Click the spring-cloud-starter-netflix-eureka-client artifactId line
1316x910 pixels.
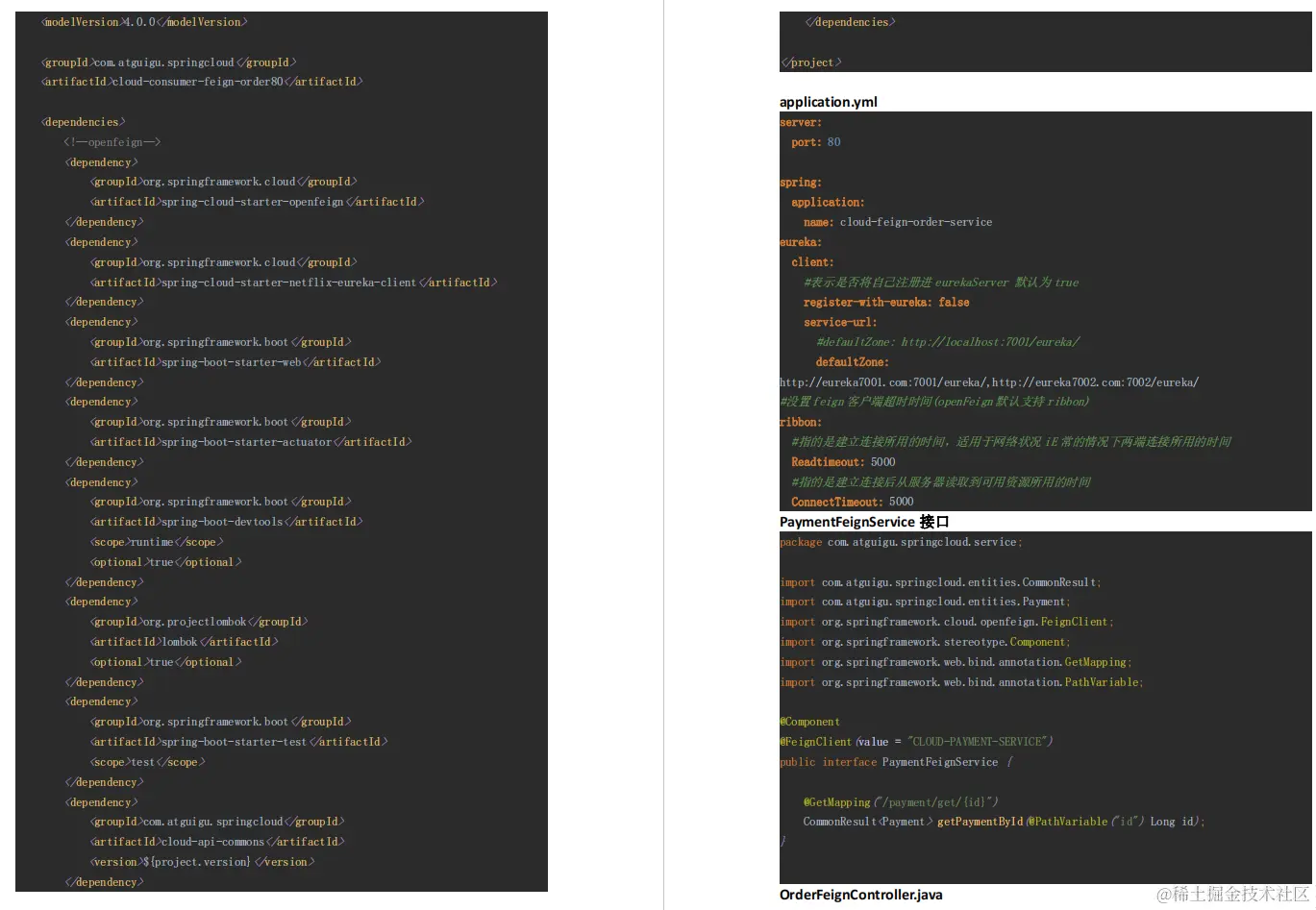294,283
